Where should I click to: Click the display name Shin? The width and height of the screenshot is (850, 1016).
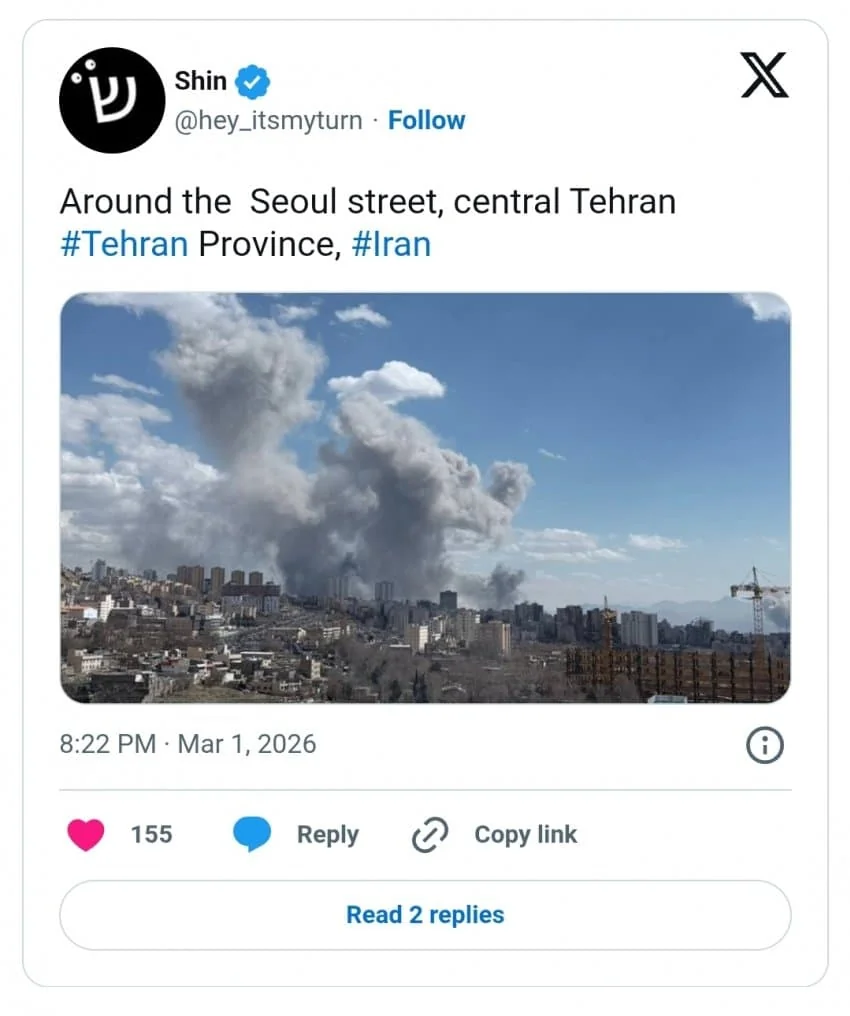point(200,81)
